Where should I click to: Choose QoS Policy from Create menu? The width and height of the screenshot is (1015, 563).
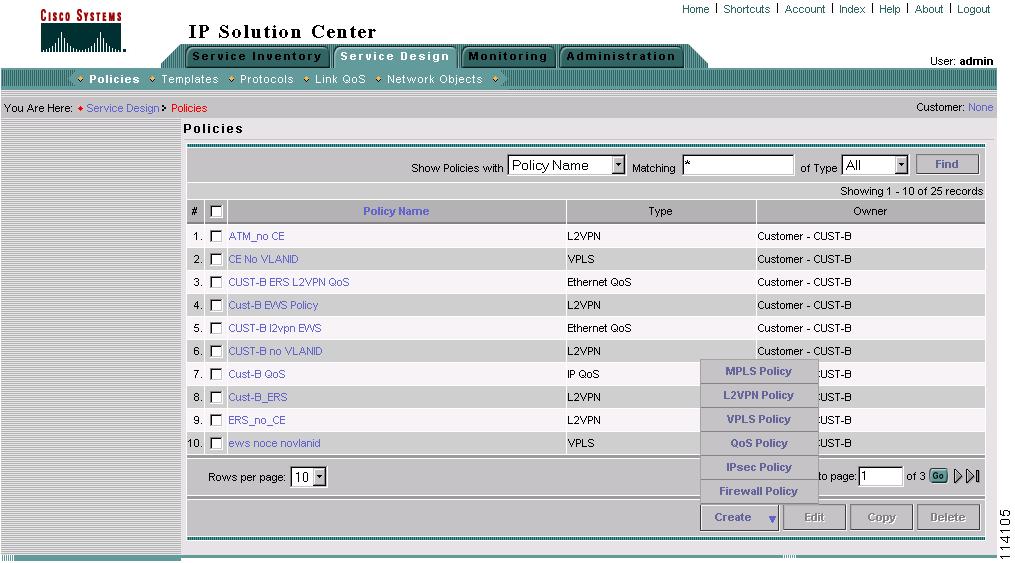759,443
